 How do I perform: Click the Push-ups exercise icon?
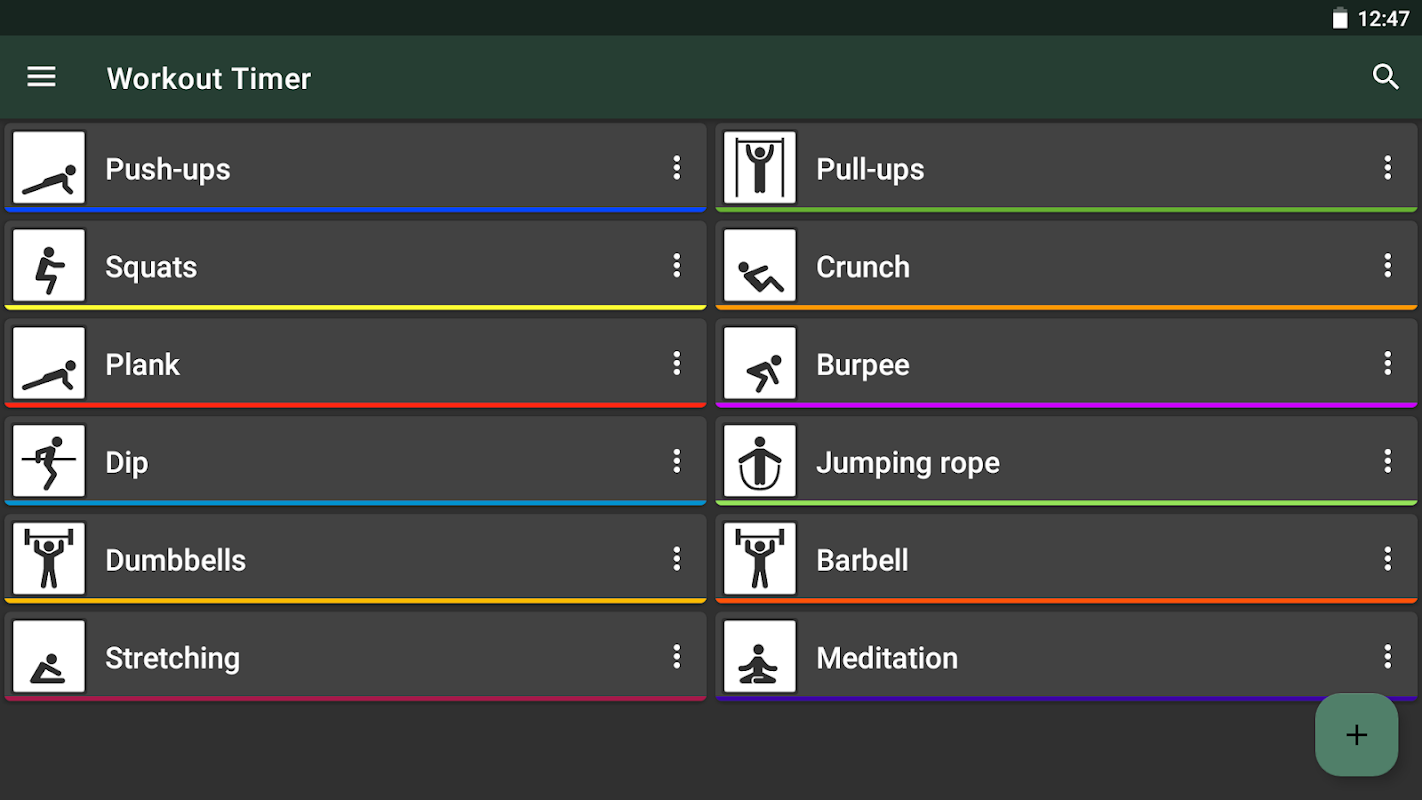(x=49, y=168)
